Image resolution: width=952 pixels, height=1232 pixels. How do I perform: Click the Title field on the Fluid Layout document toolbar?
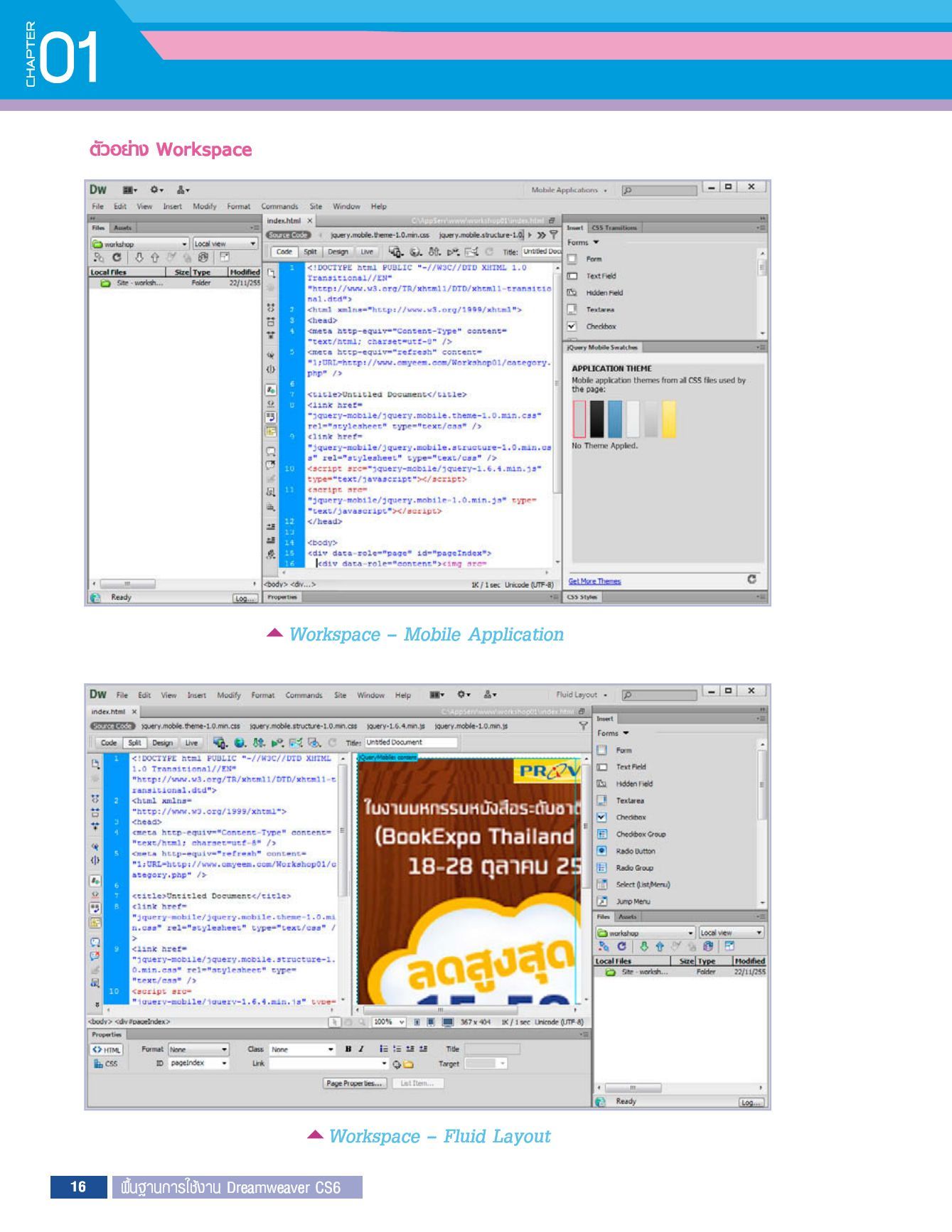tap(411, 743)
